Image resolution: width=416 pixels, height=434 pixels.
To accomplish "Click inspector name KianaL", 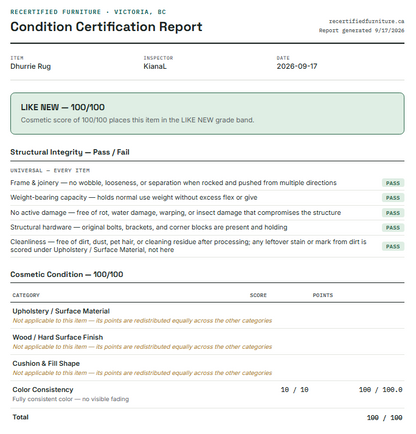I will click(155, 66).
